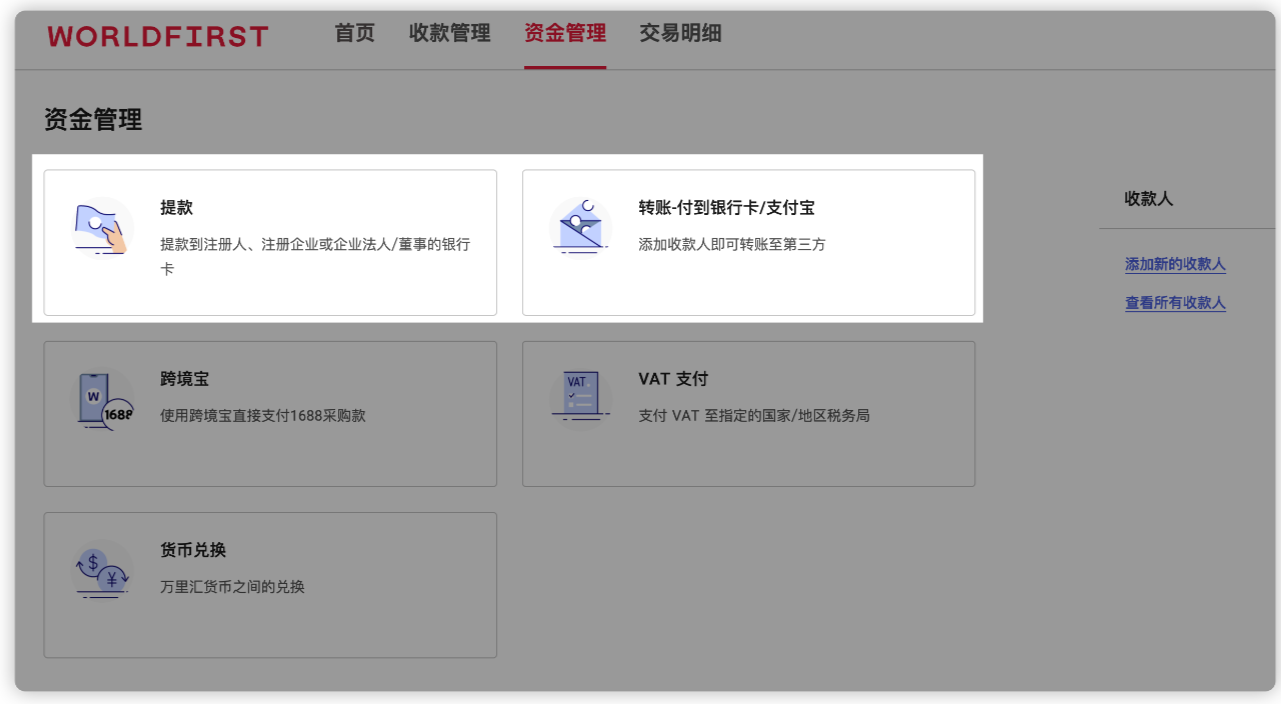
Task: Open the 查看所有收款人 link
Action: coord(1175,303)
